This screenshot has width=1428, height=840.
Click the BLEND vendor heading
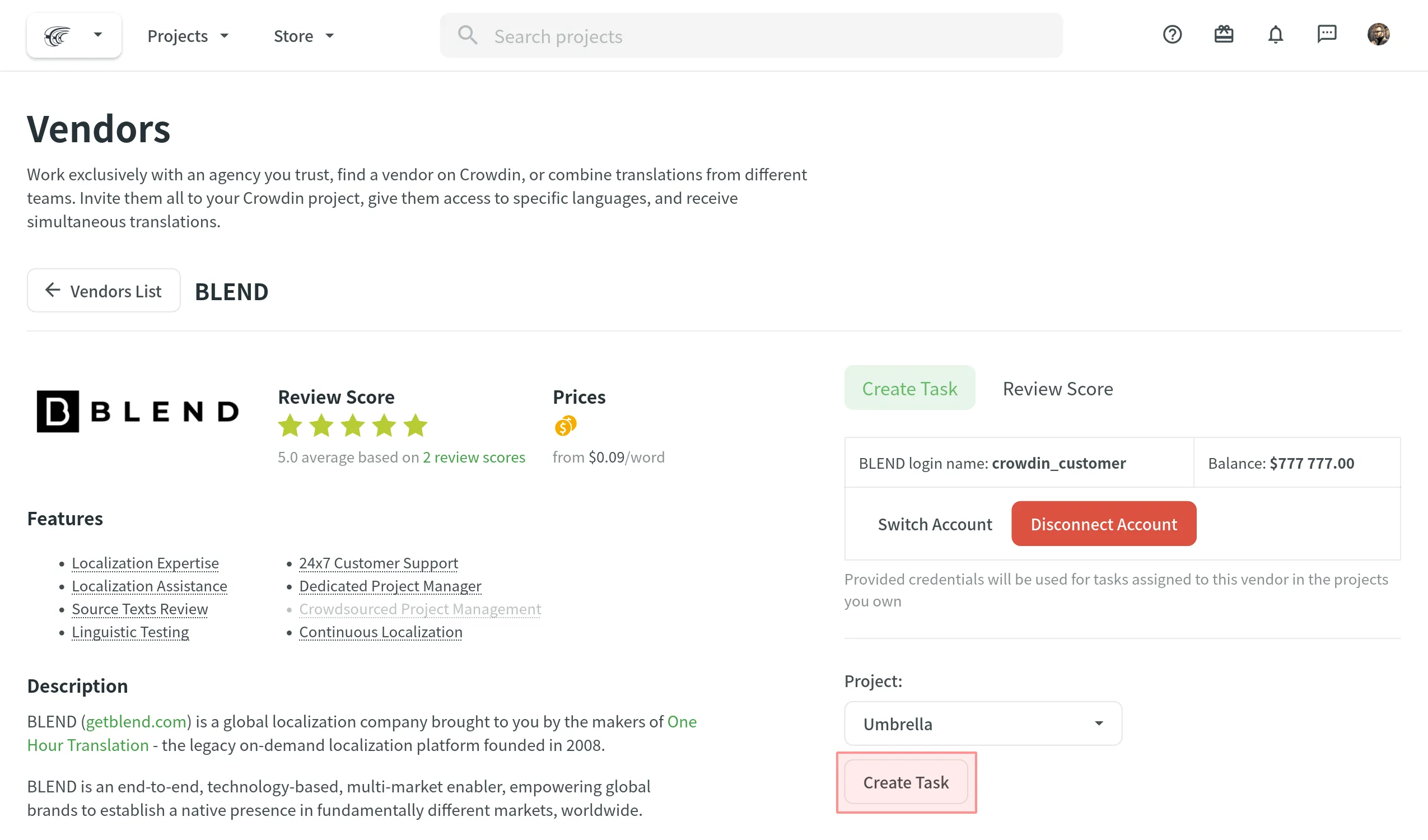[x=231, y=291]
